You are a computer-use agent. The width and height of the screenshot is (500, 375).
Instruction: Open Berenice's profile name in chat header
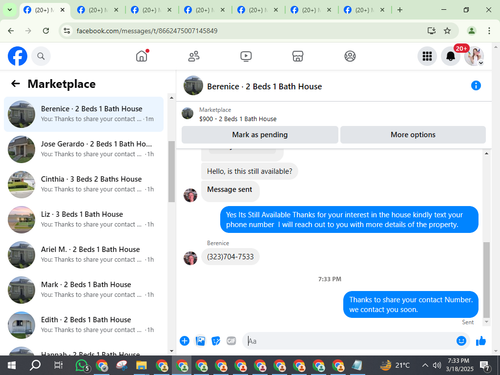(264, 87)
